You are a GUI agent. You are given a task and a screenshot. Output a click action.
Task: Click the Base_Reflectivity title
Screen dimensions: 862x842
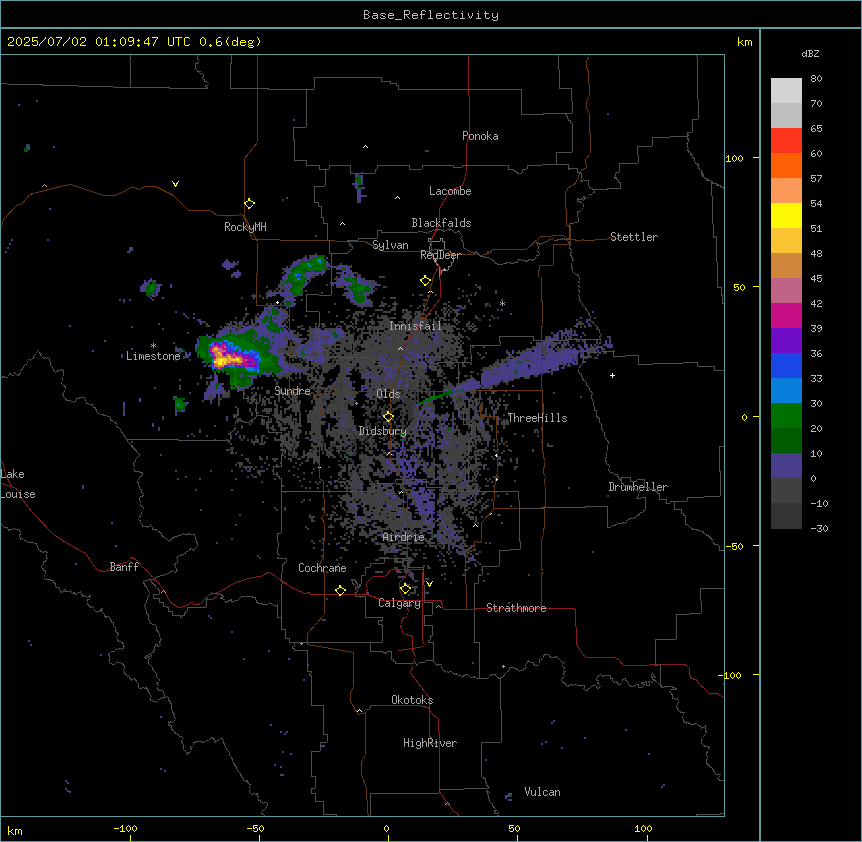tap(431, 15)
